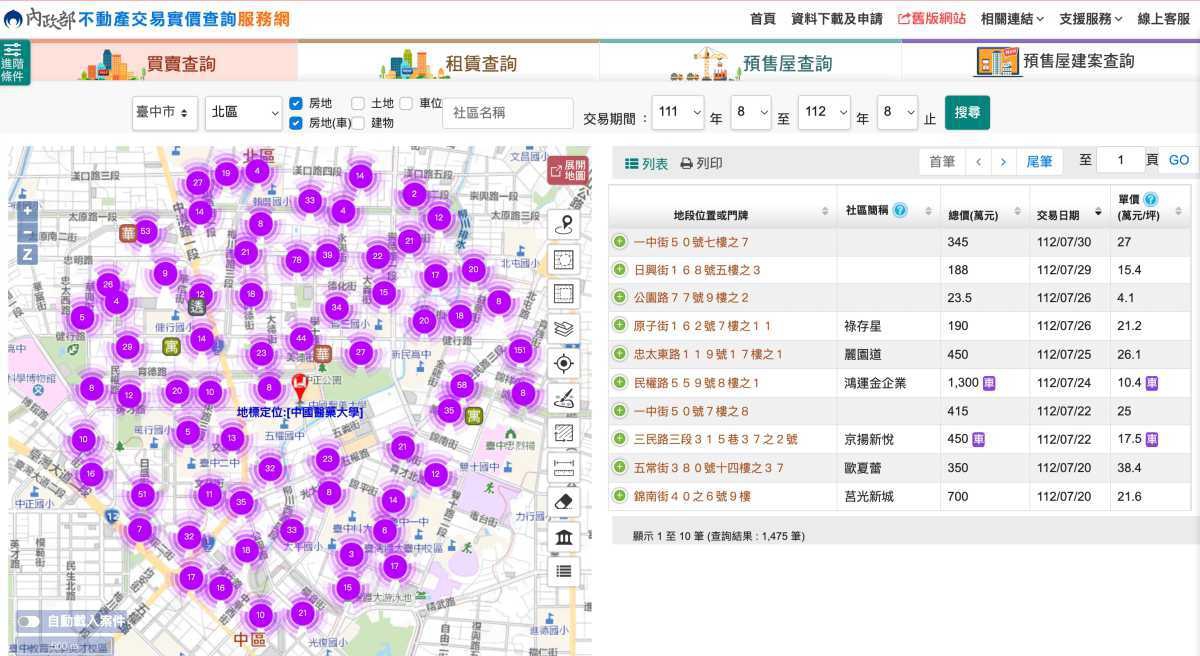The image size is (1200, 656).
Task: Select the point location pin map tool
Action: [x=564, y=225]
